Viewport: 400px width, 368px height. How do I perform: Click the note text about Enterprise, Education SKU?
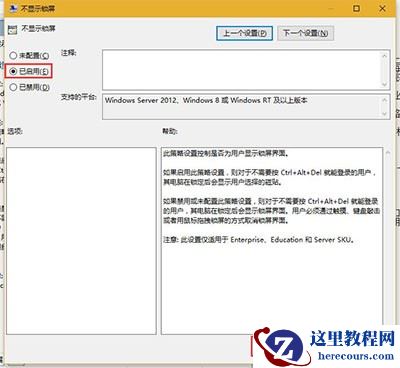coord(259,240)
